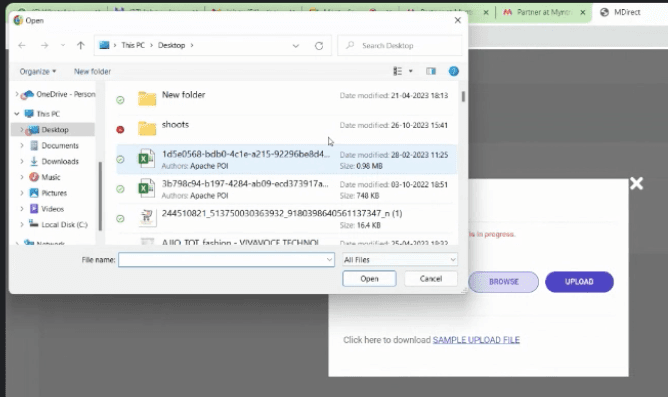668x397 pixels.
Task: Close the Open dialog window
Action: pos(458,20)
